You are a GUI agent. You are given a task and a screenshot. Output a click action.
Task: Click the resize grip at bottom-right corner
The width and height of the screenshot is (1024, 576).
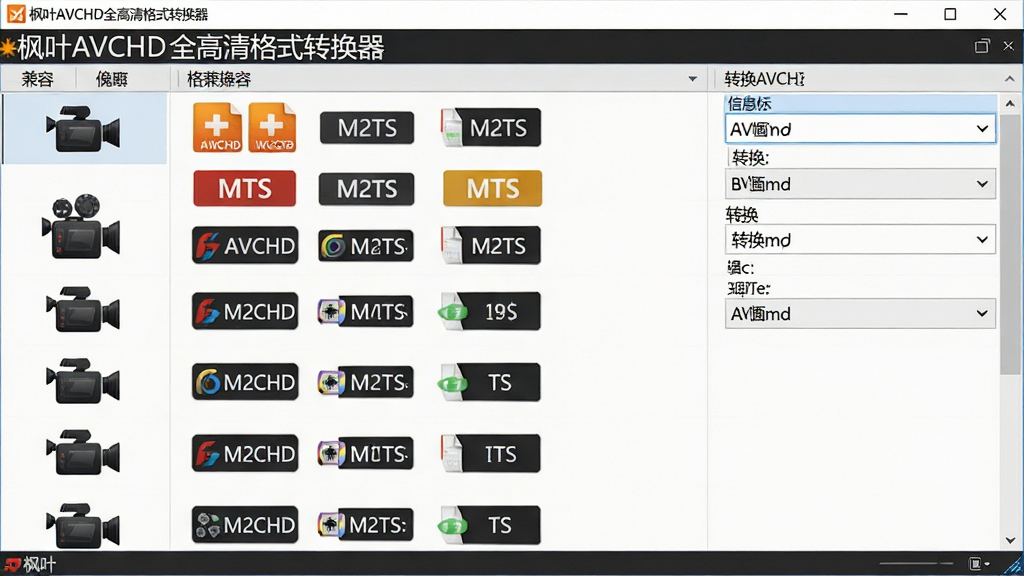[1014, 566]
